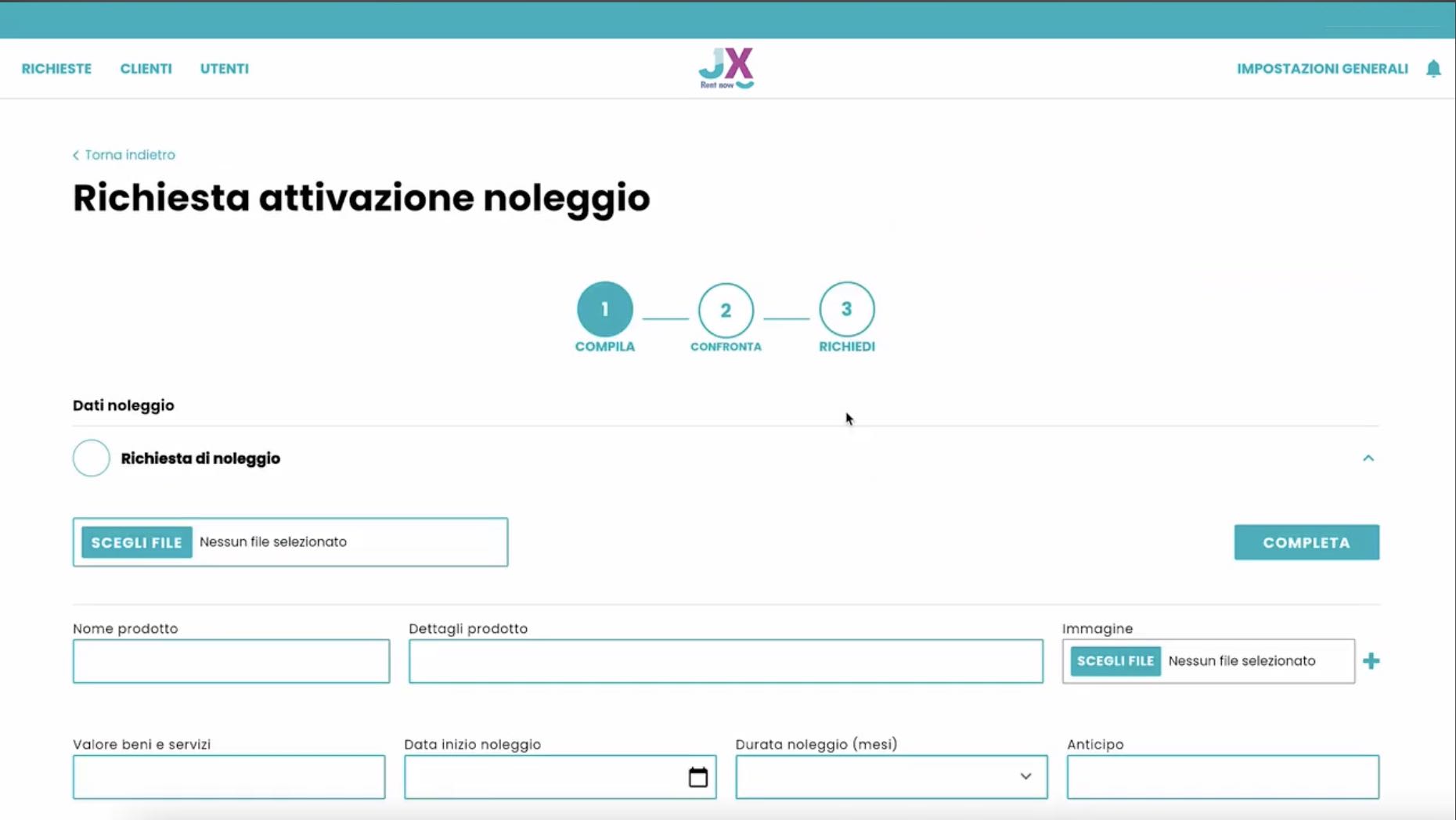Open the calendar for Data inizio noleggio
This screenshot has width=1456, height=820.
(696, 777)
